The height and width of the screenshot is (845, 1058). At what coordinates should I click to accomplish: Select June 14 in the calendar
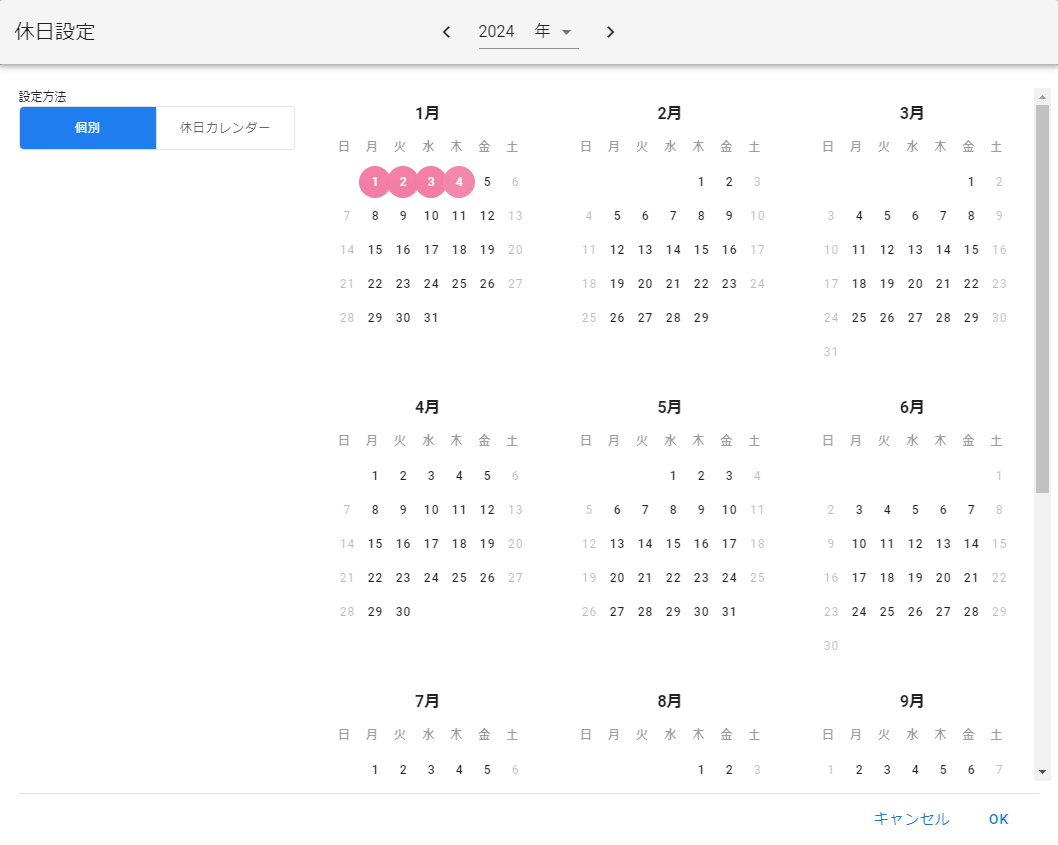(x=971, y=544)
